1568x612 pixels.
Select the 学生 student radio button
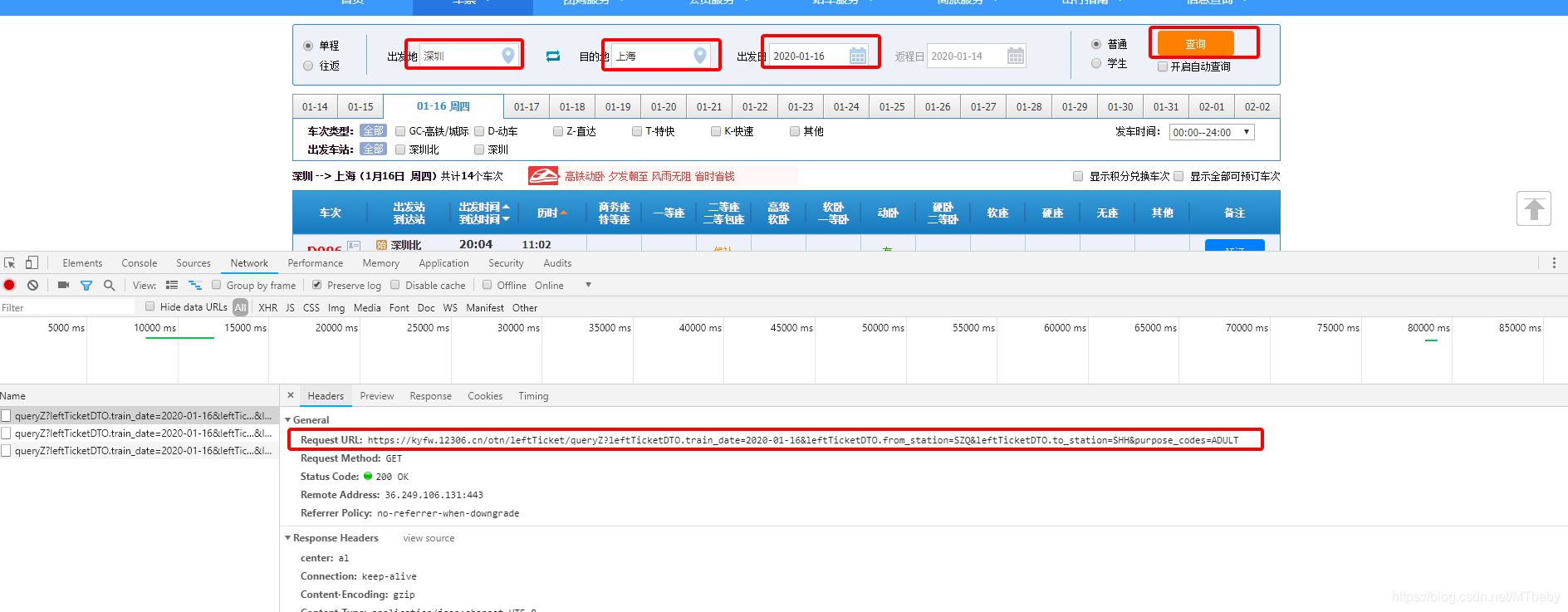pos(1096,63)
